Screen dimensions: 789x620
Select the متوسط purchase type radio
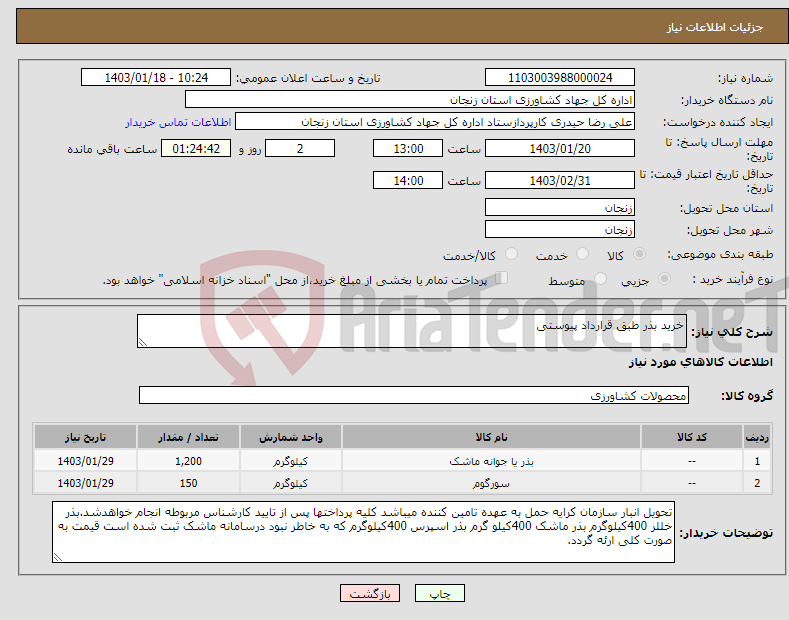(x=600, y=278)
